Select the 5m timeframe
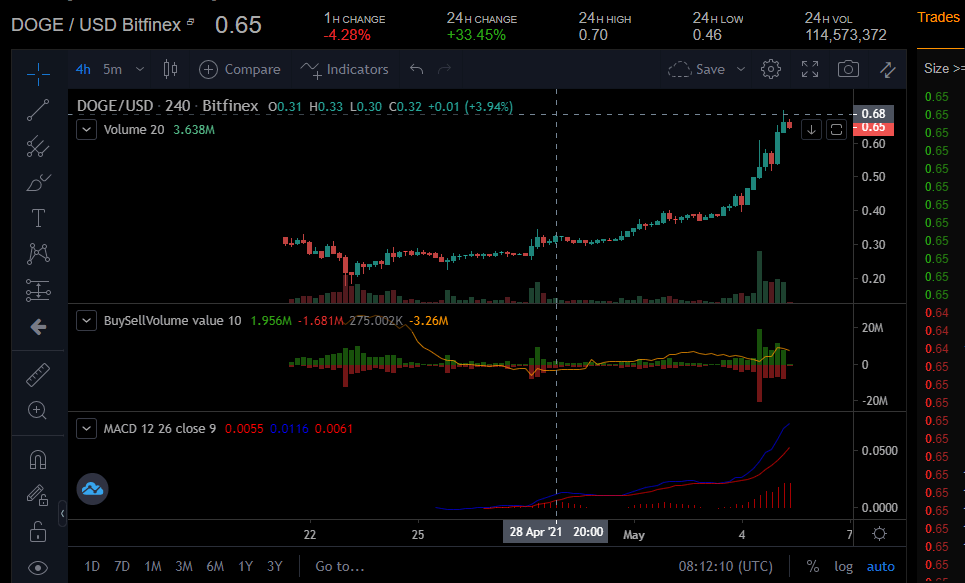The image size is (965, 583). pos(112,70)
